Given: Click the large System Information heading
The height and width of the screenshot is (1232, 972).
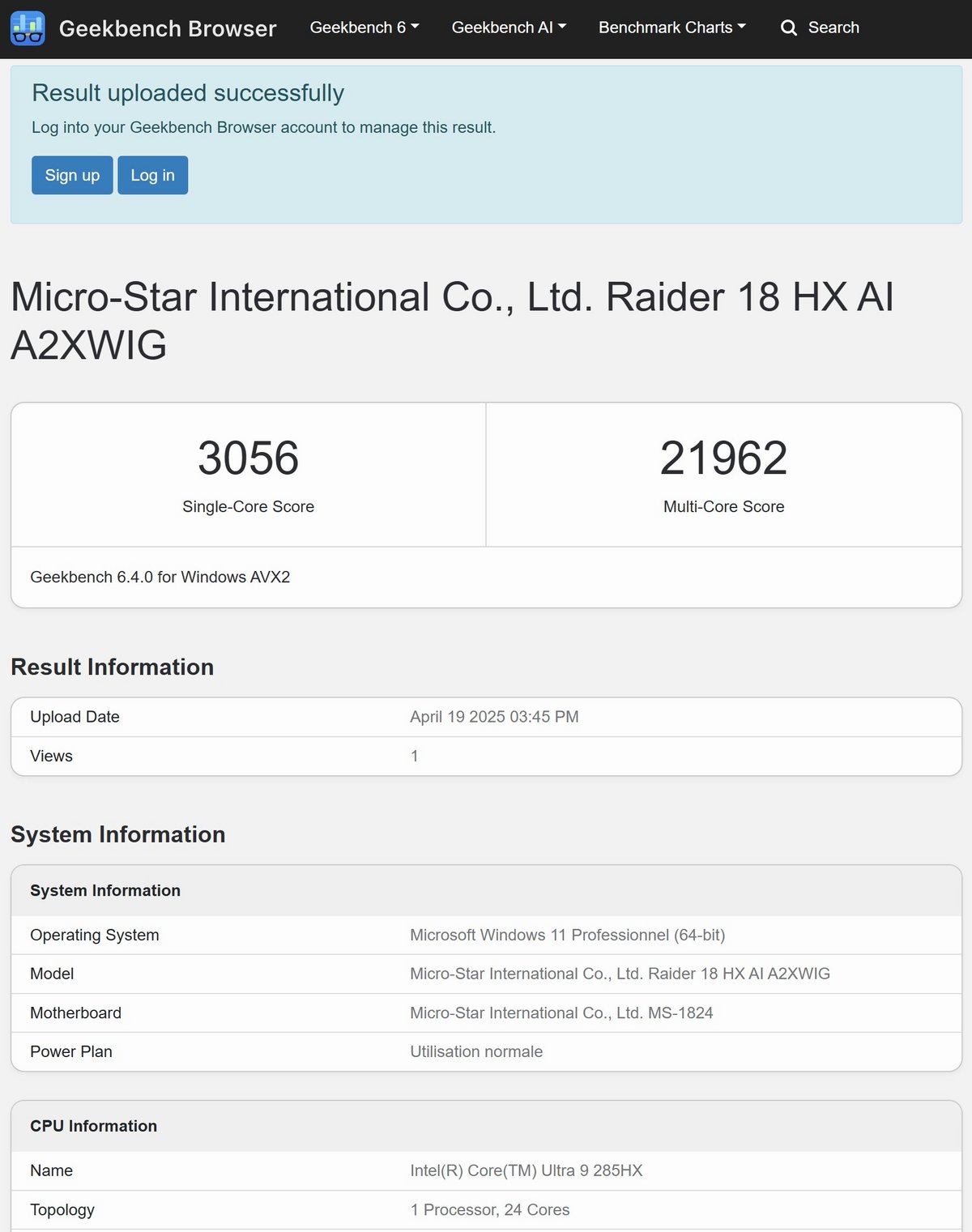Looking at the screenshot, I should coord(117,834).
